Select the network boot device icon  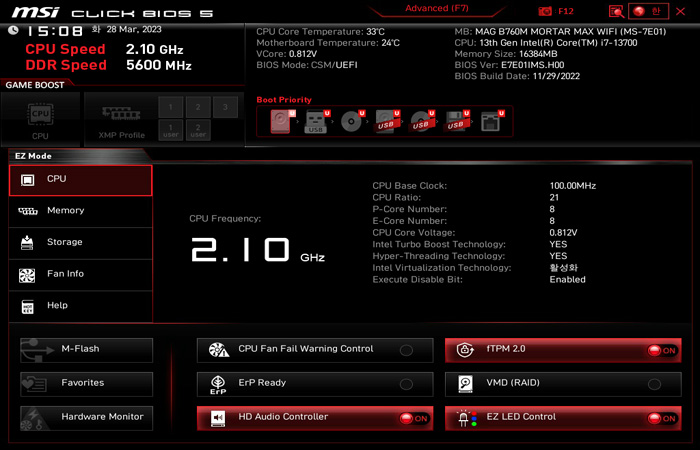(x=492, y=121)
